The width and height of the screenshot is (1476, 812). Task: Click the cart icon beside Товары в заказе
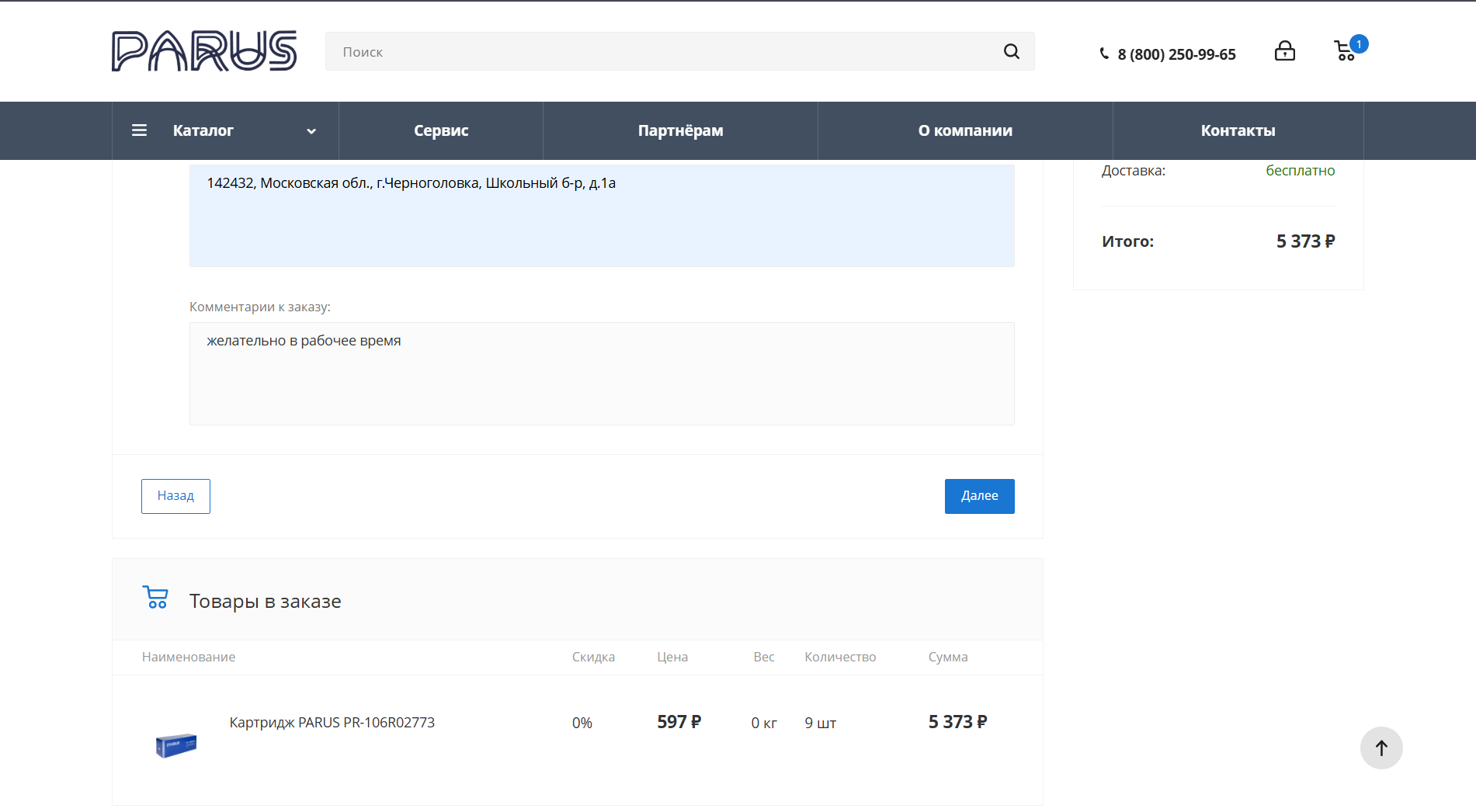pos(156,598)
